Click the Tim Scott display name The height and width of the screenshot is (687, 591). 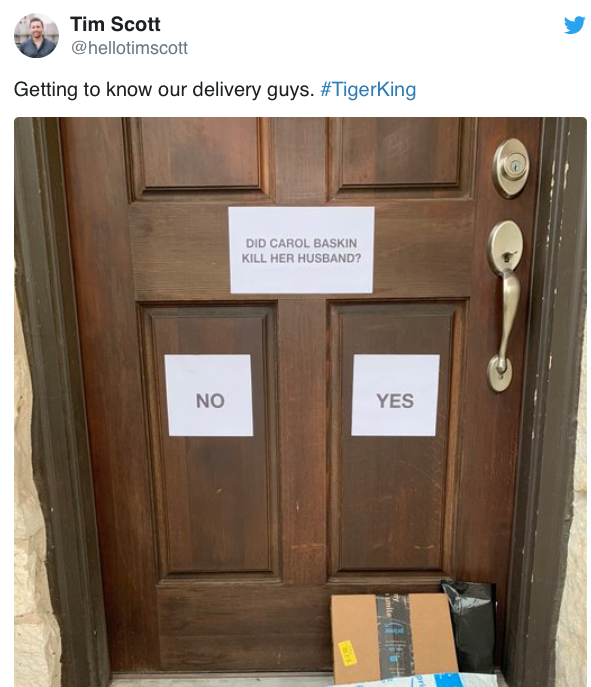[x=115, y=24]
